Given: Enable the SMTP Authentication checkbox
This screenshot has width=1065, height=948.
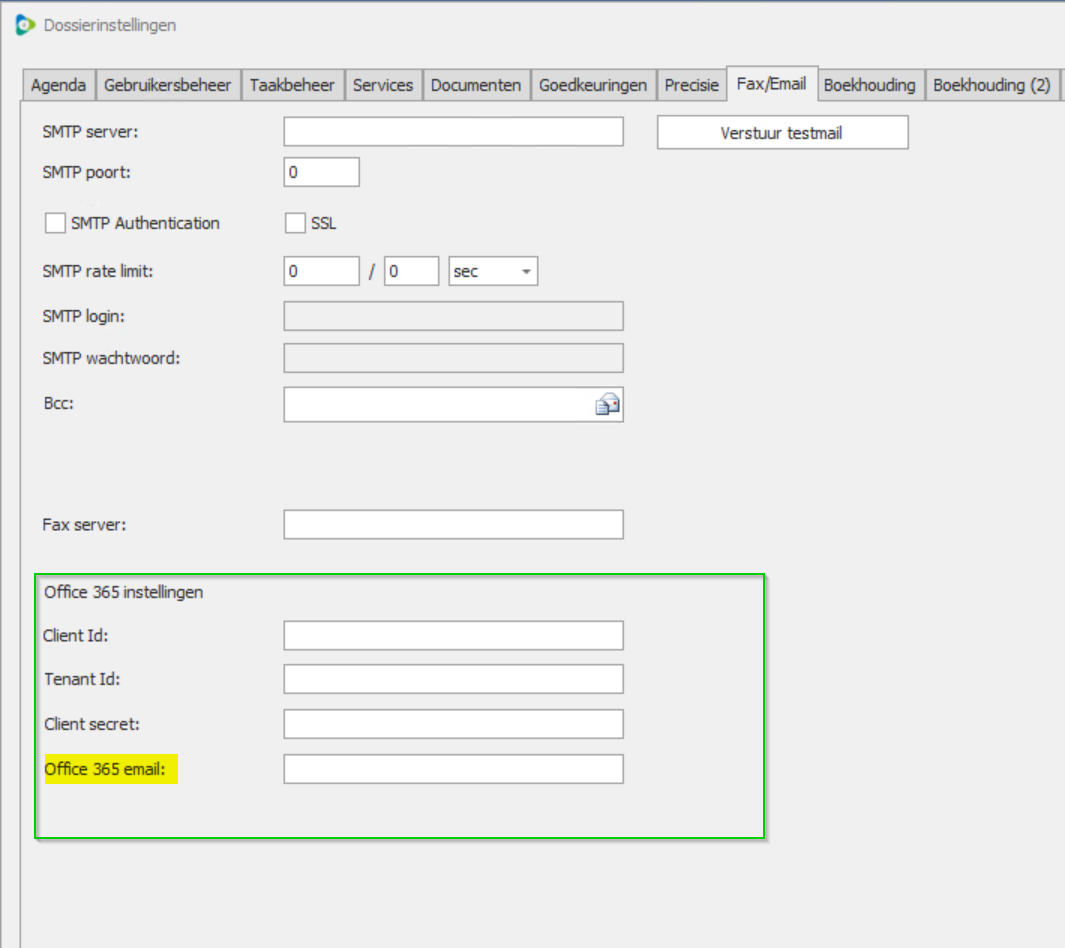Looking at the screenshot, I should 55,223.
